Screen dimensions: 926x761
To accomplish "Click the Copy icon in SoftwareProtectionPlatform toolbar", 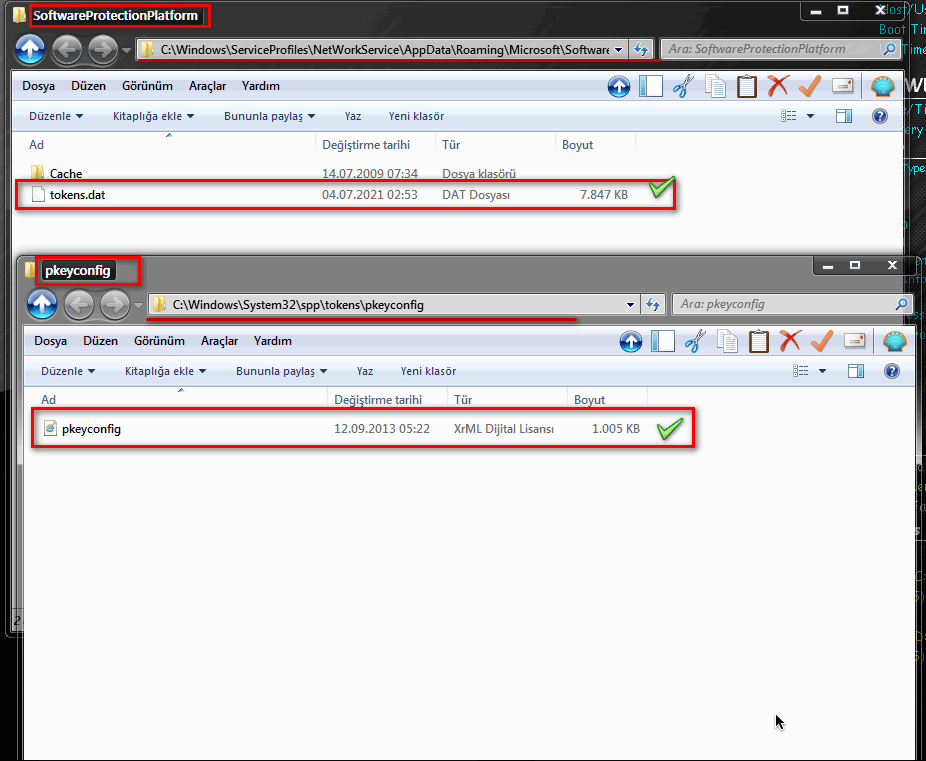I will pos(715,86).
